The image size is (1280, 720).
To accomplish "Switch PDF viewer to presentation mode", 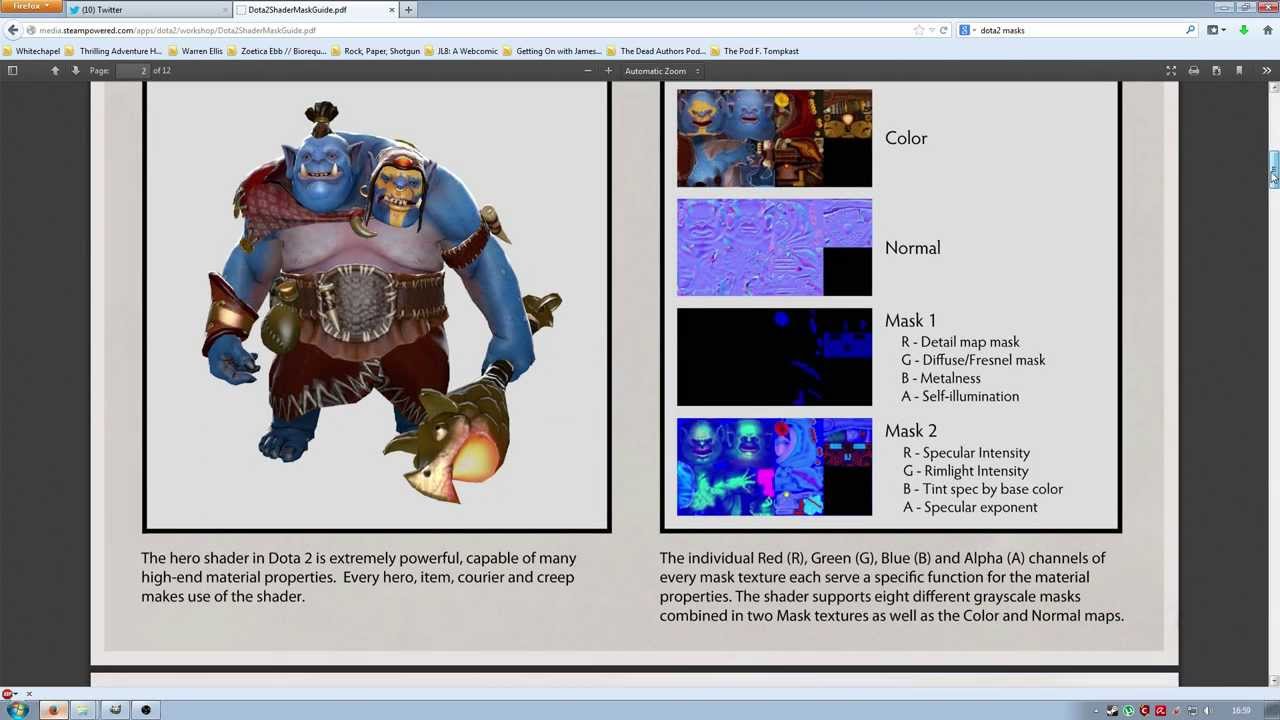I will 1171,71.
